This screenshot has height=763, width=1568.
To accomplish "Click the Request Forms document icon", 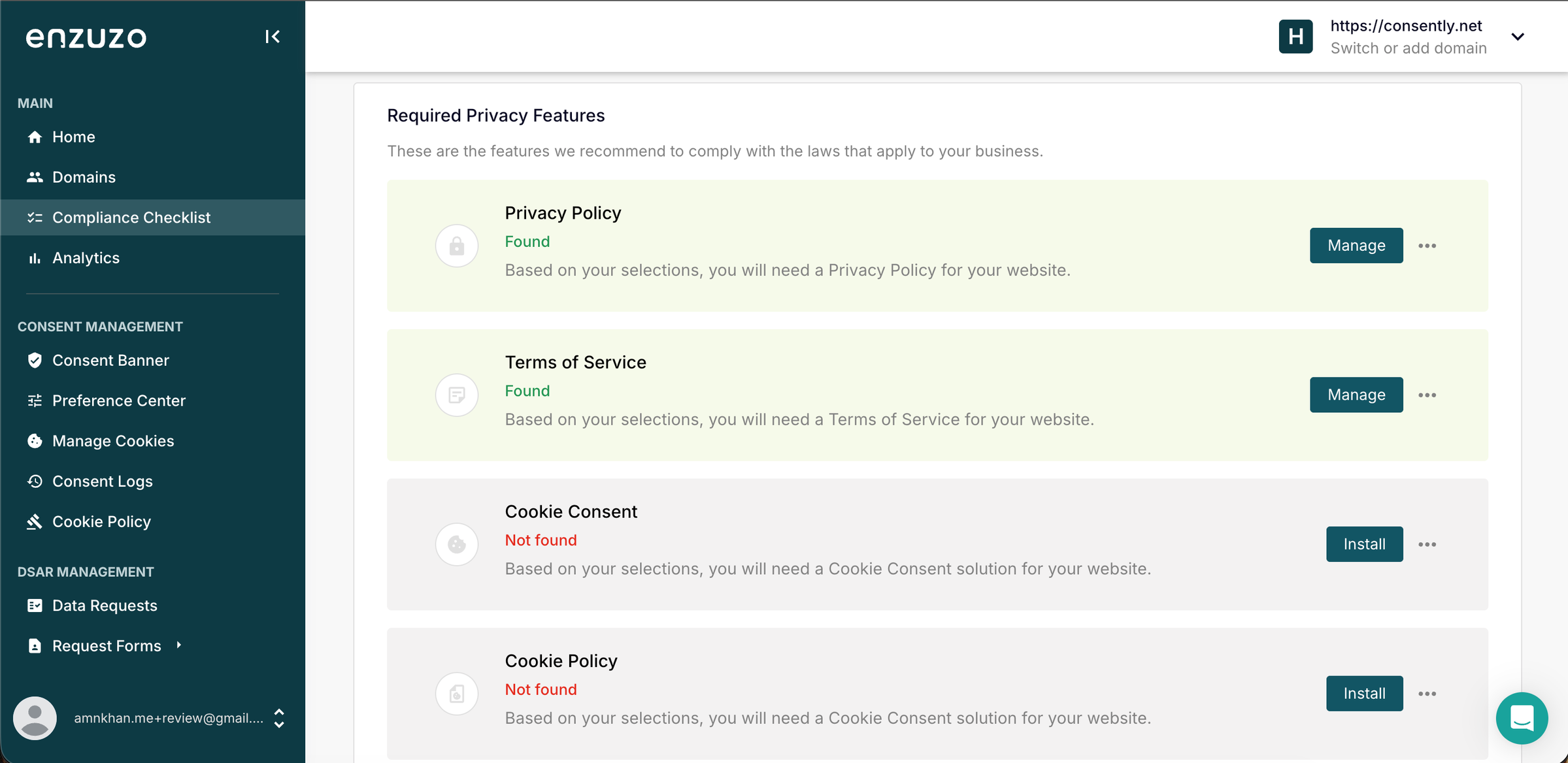I will pos(35,646).
